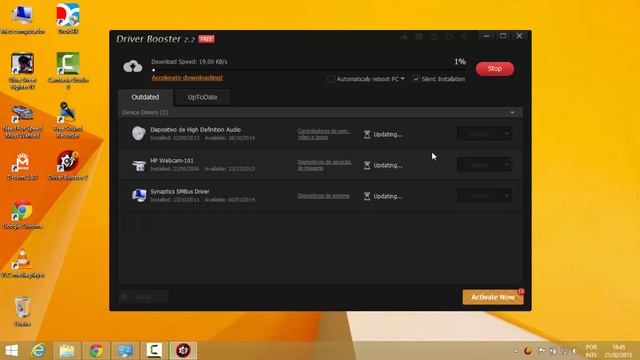Image resolution: width=640 pixels, height=360 pixels.
Task: Collapse the Device Drivers (3) section arrow
Action: [512, 112]
